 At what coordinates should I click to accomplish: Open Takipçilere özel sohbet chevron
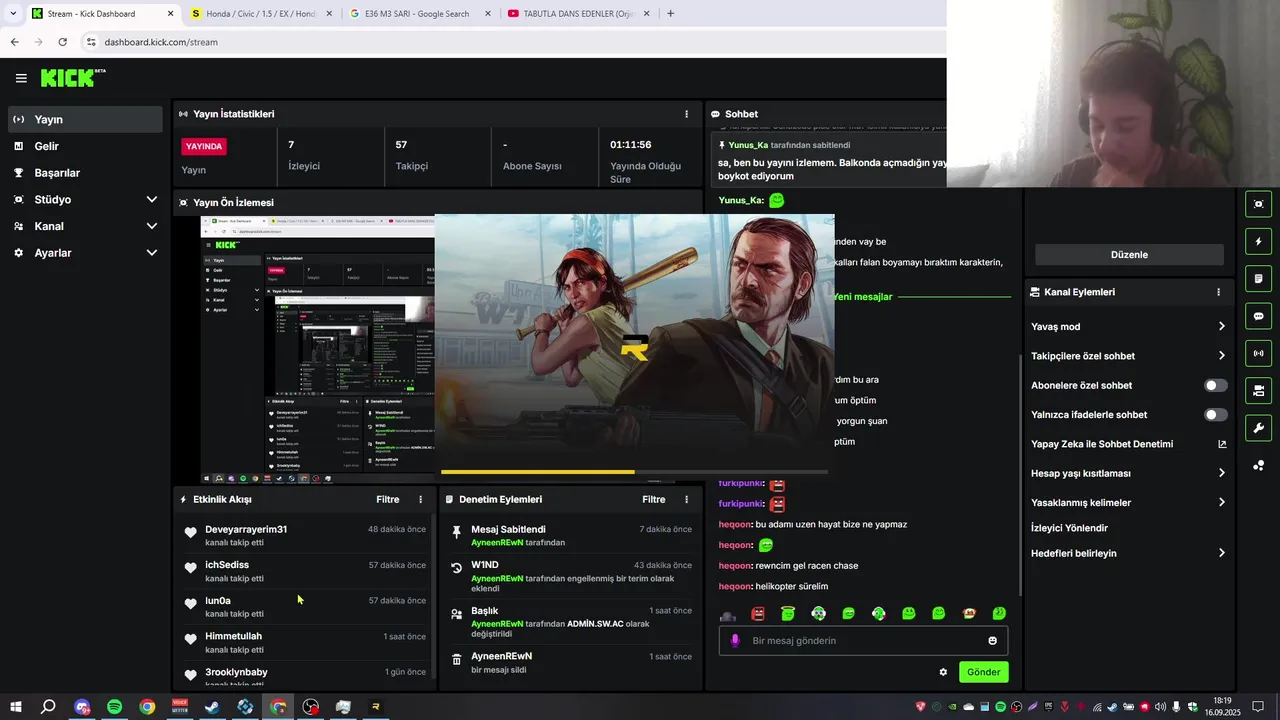[x=1221, y=355]
